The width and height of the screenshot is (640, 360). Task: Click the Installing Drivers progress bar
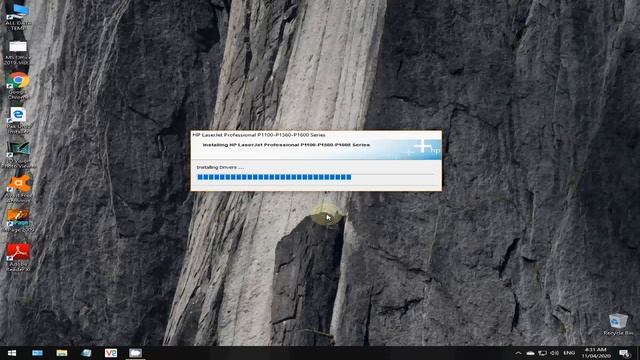point(315,177)
